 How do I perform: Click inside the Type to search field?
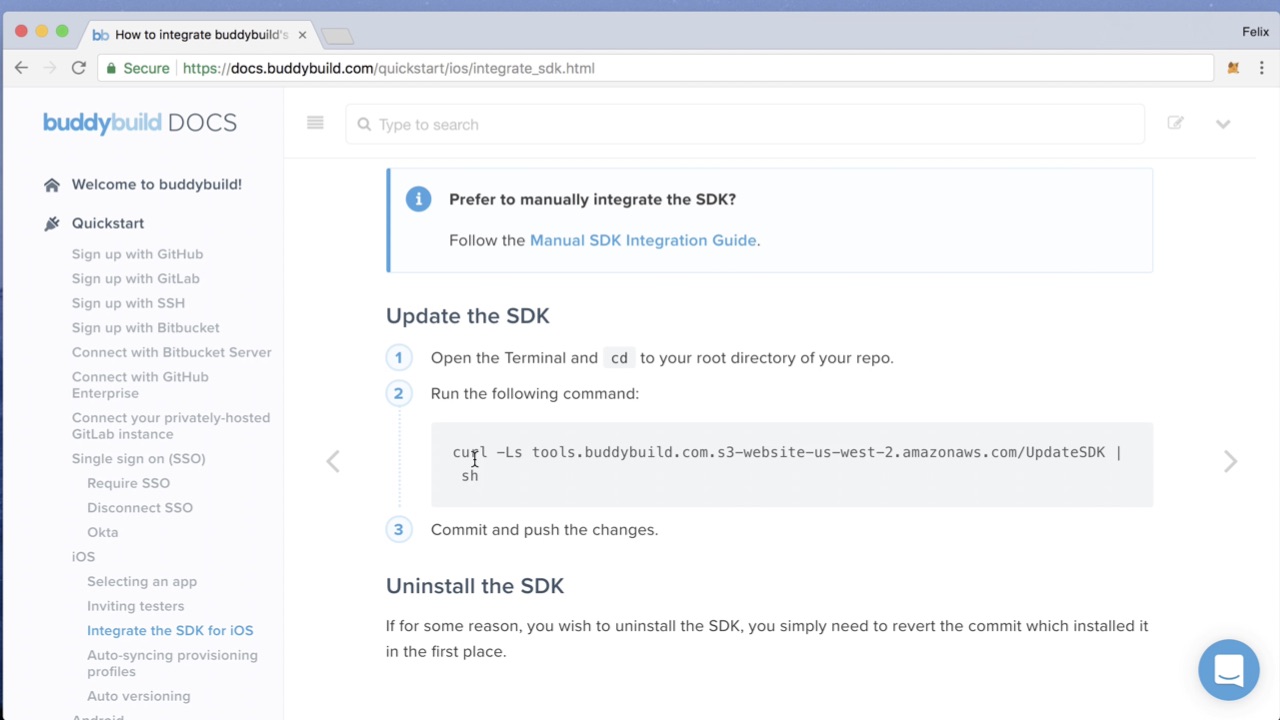(500, 124)
